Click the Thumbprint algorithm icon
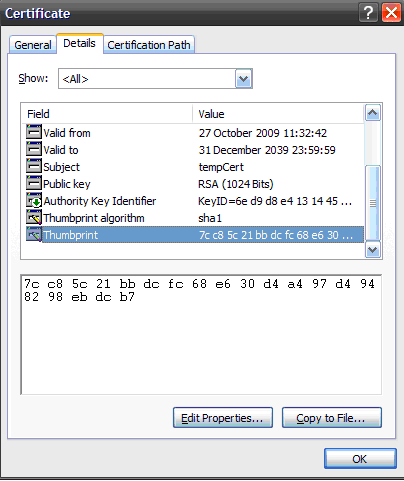 coord(34,217)
